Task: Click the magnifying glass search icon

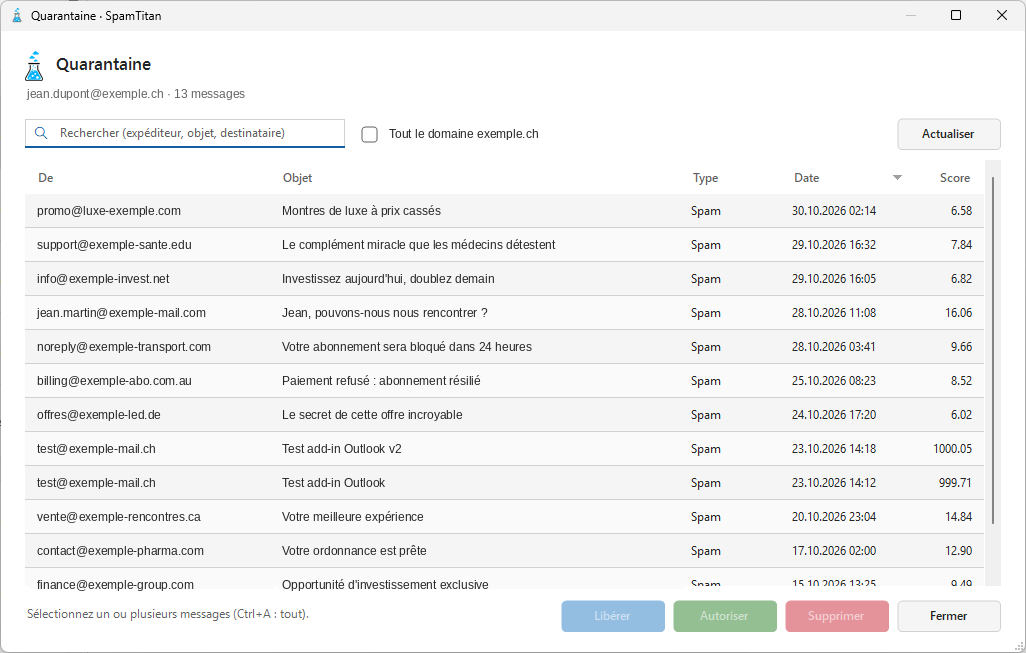Action: pos(41,133)
